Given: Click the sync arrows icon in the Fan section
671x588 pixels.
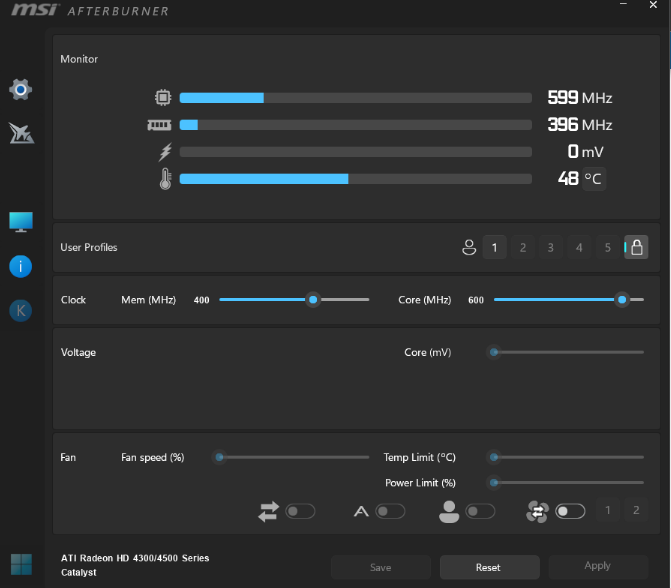Looking at the screenshot, I should pyautogui.click(x=268, y=511).
